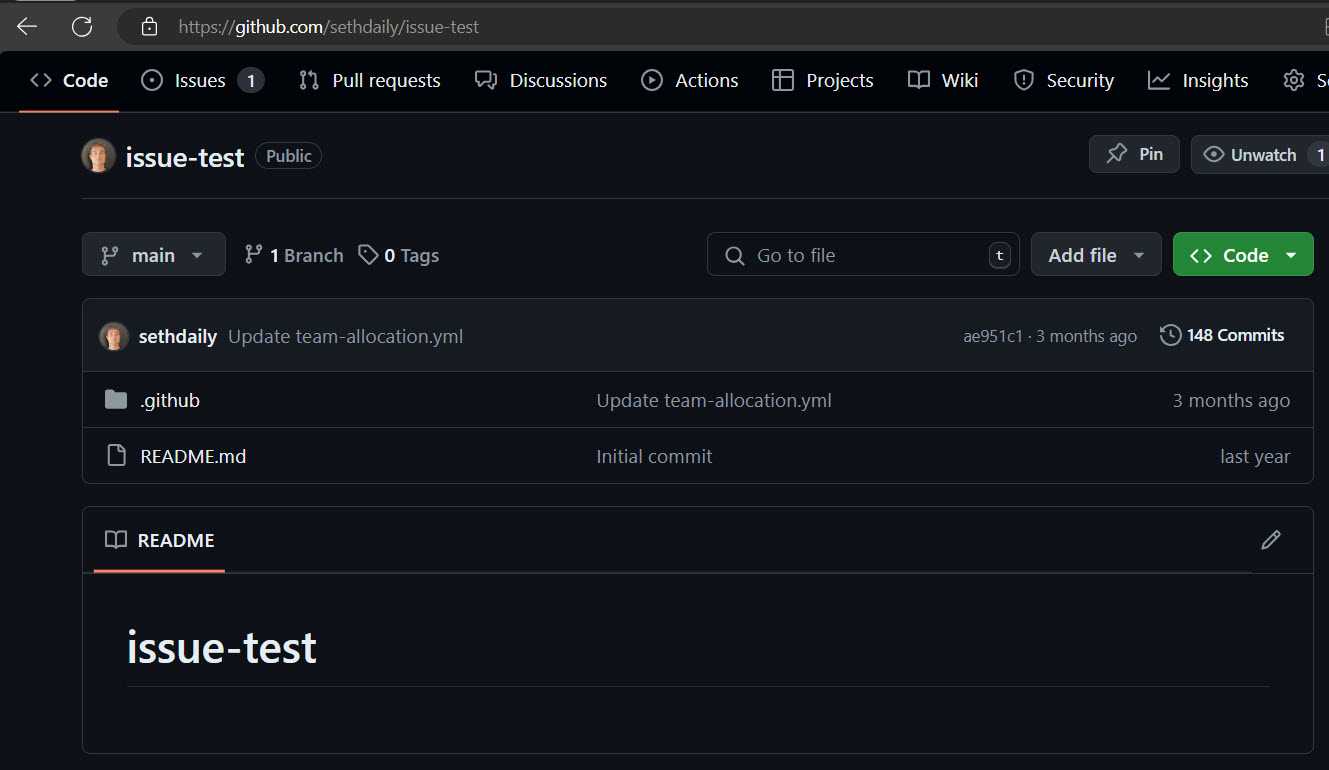The height and width of the screenshot is (770, 1329).
Task: Open the 1 Branch link
Action: pos(294,255)
